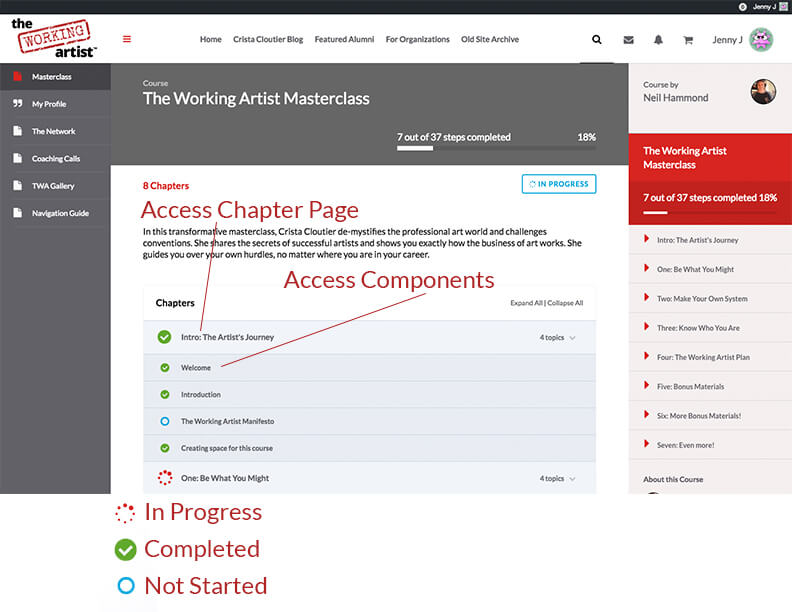792x612 pixels.
Task: Open Coaching Calls in left sidebar
Action: click(55, 158)
